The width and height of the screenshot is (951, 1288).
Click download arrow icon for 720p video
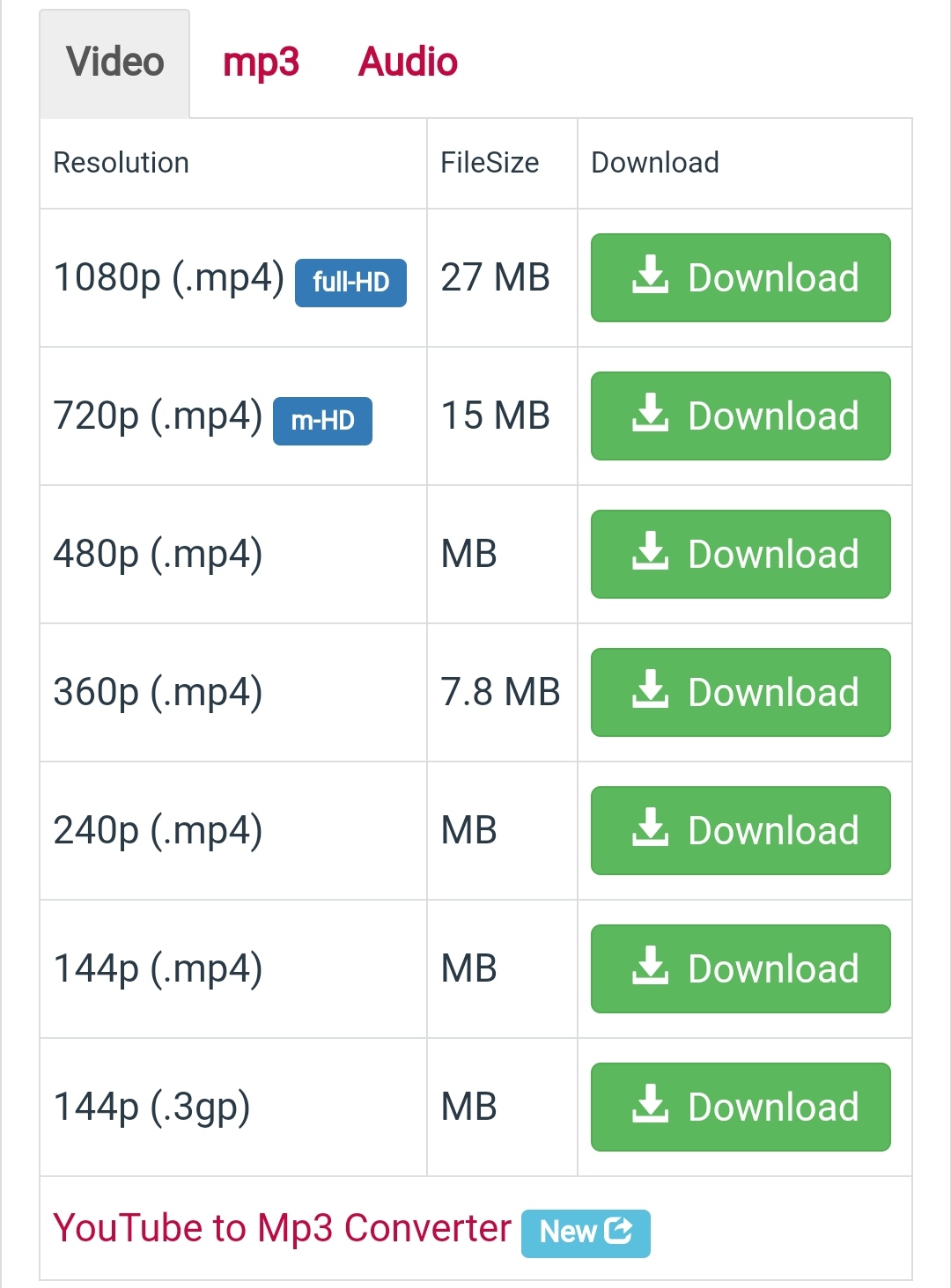[650, 412]
